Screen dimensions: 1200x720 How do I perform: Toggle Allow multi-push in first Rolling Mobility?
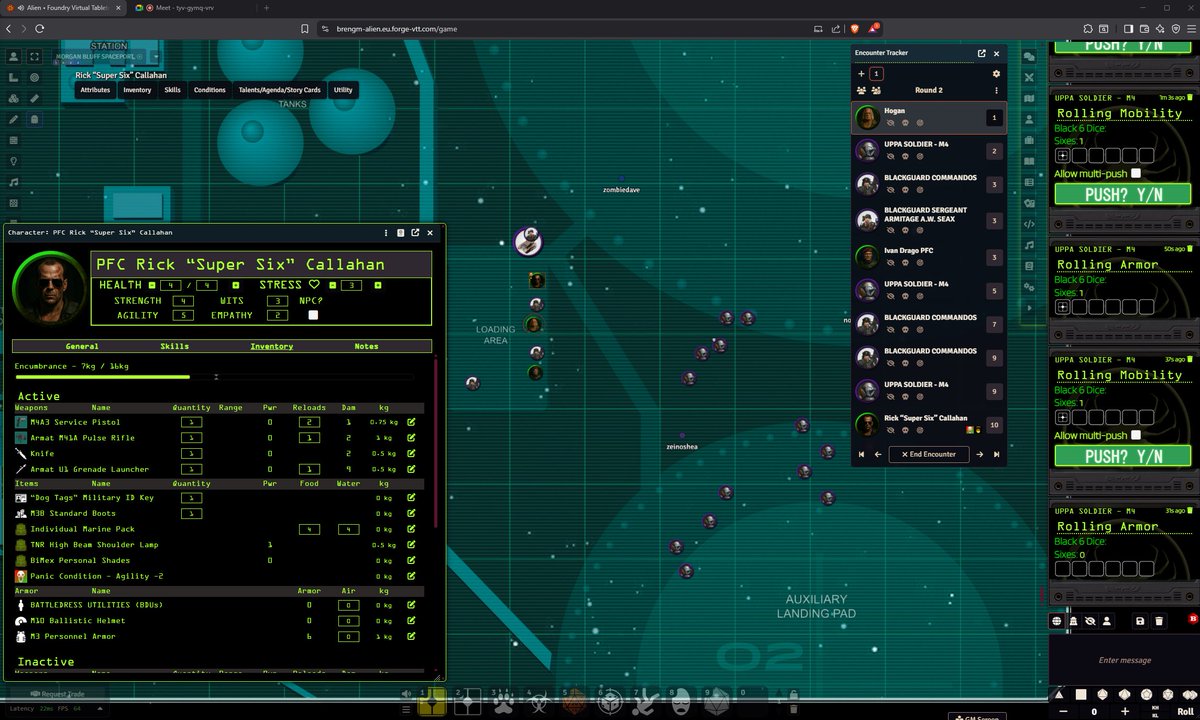(1135, 174)
